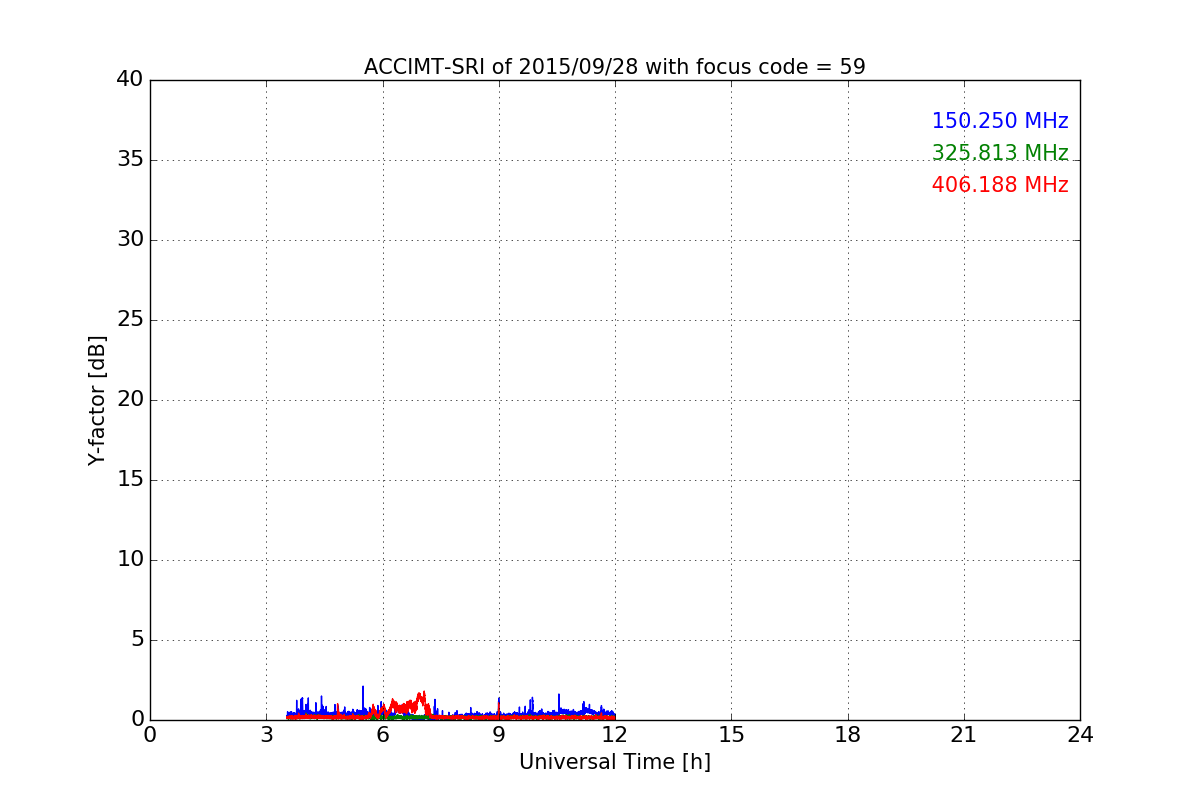1200x800 pixels.
Task: Select the blue 150.250 MHz legend label
Action: [x=1000, y=121]
